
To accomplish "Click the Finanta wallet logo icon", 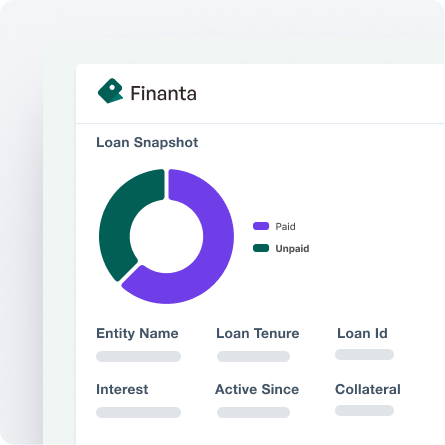I will [x=110, y=91].
